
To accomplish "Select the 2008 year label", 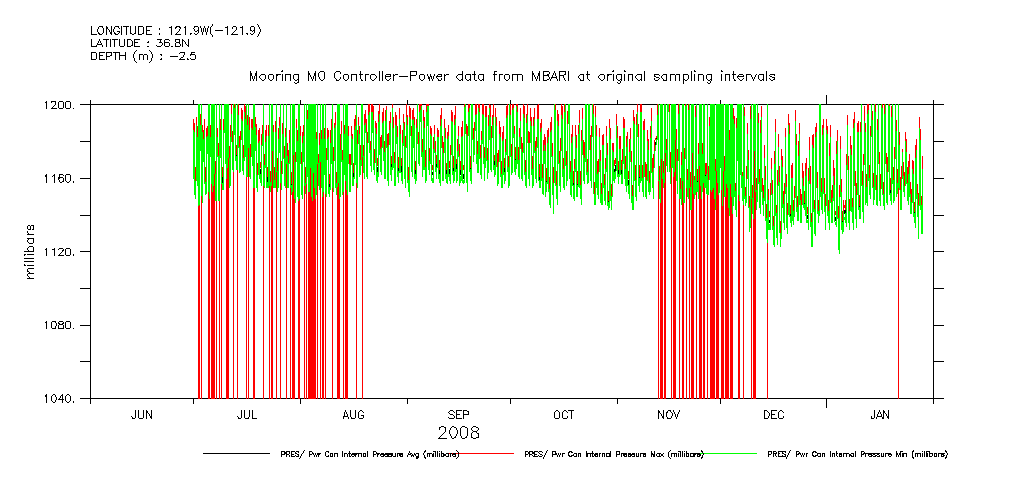I will 458,434.
